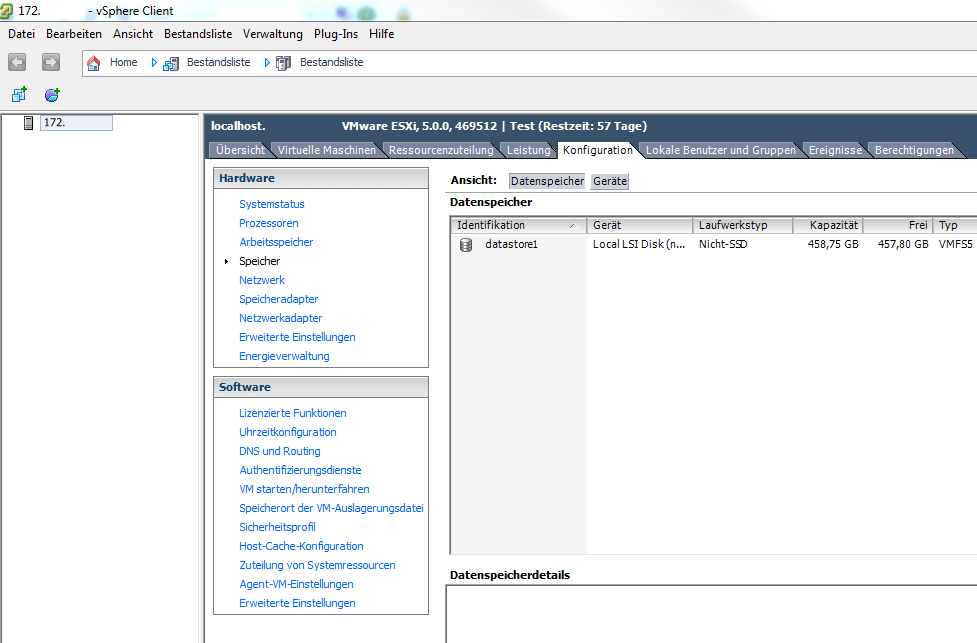Screen dimensions: 977x643
Task: Open the Speicheradapter link
Action: [279, 299]
